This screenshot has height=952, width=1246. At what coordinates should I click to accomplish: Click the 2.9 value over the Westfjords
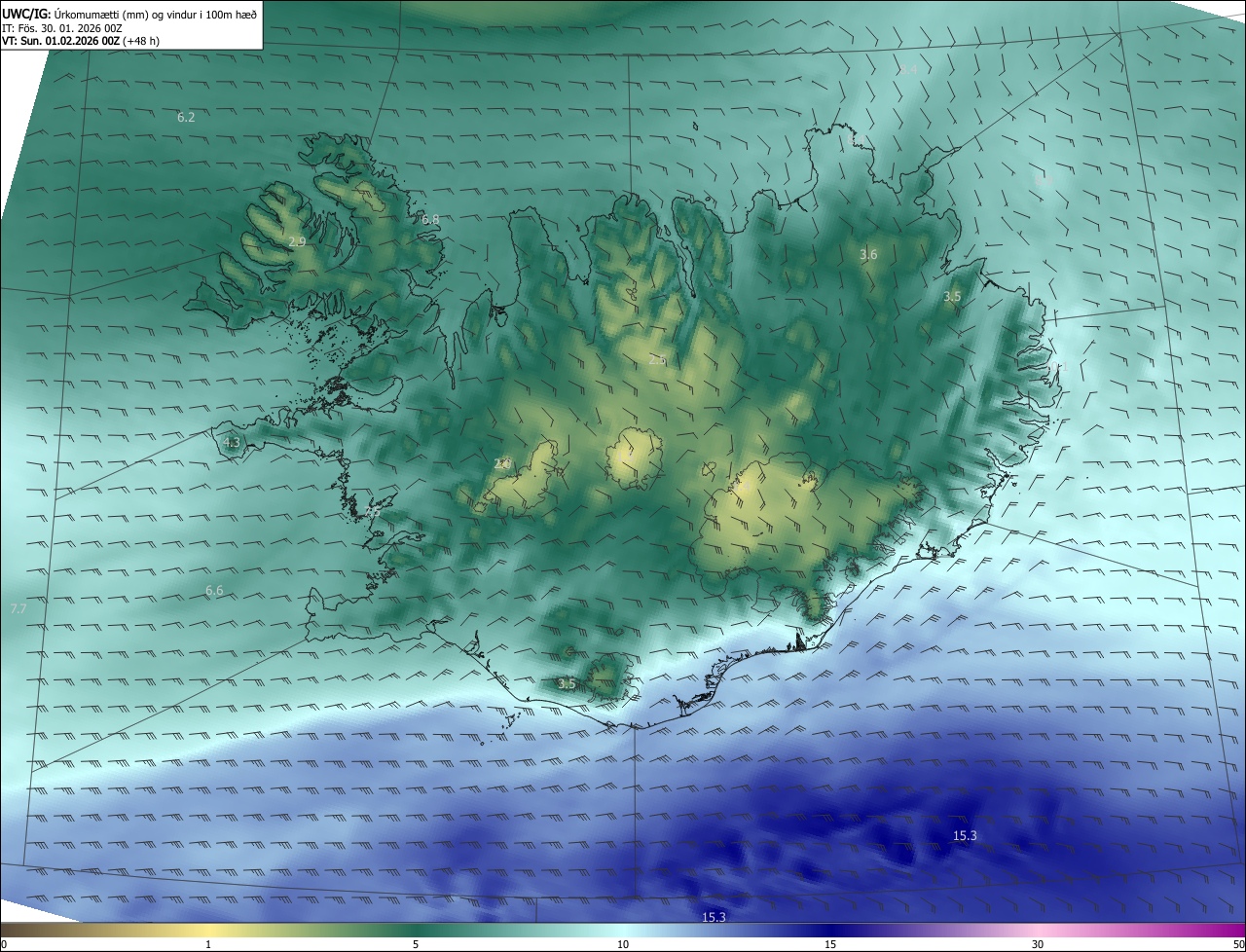tap(297, 241)
